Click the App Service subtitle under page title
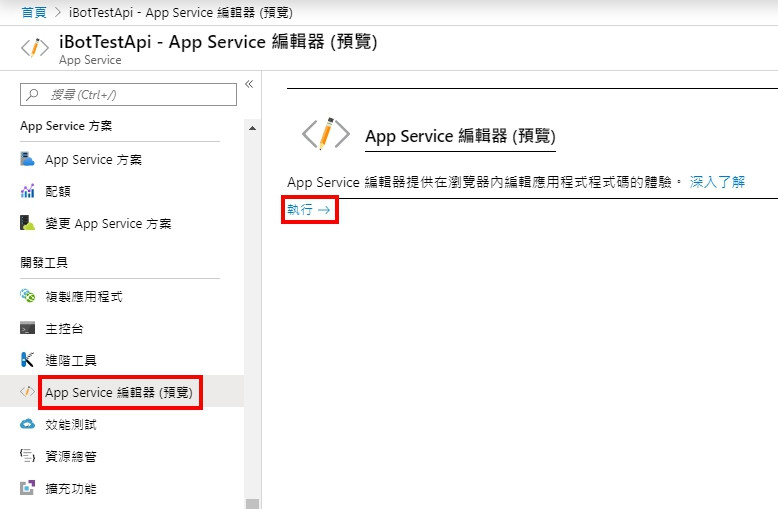 pos(90,60)
